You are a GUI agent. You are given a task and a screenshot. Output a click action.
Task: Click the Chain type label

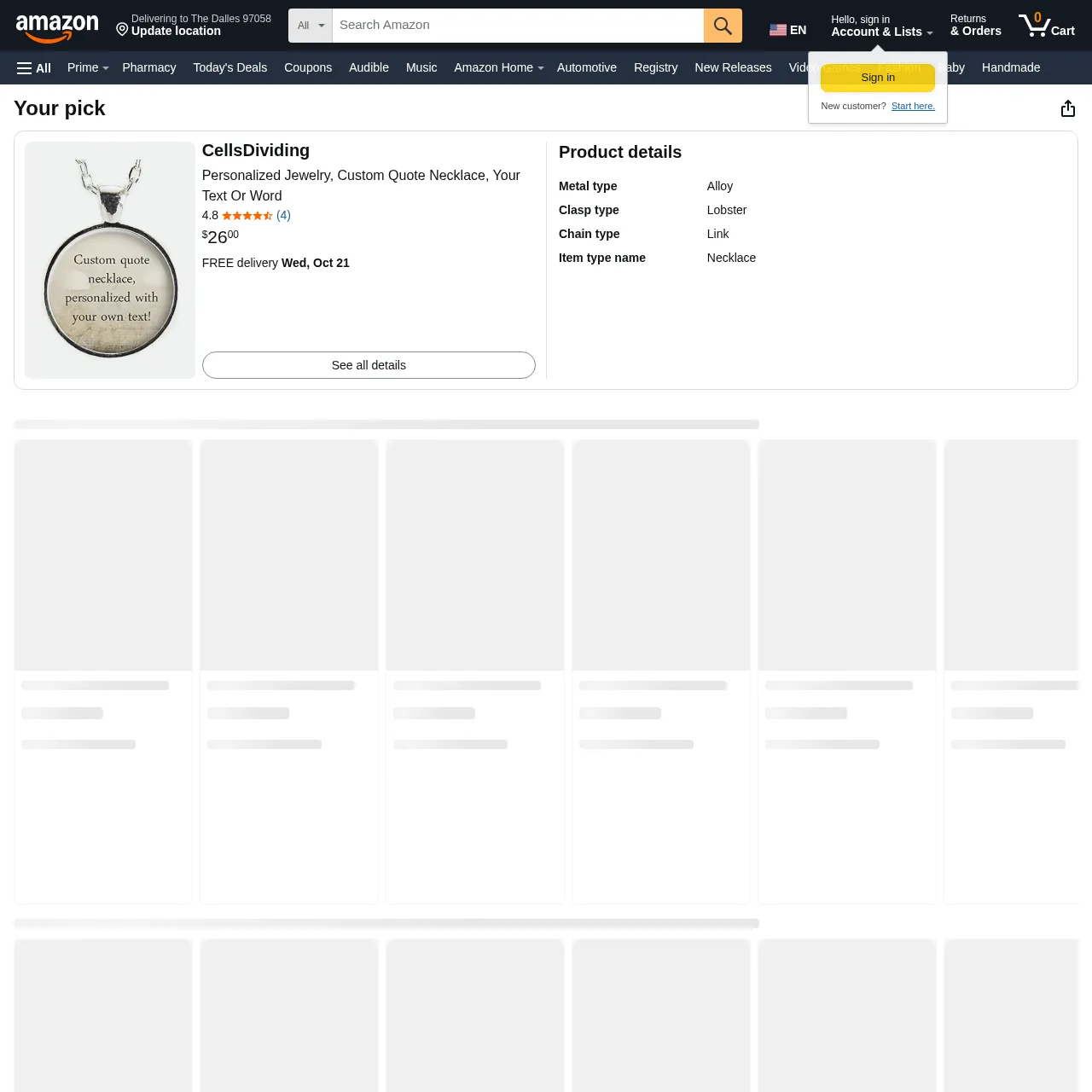pyautogui.click(x=590, y=234)
